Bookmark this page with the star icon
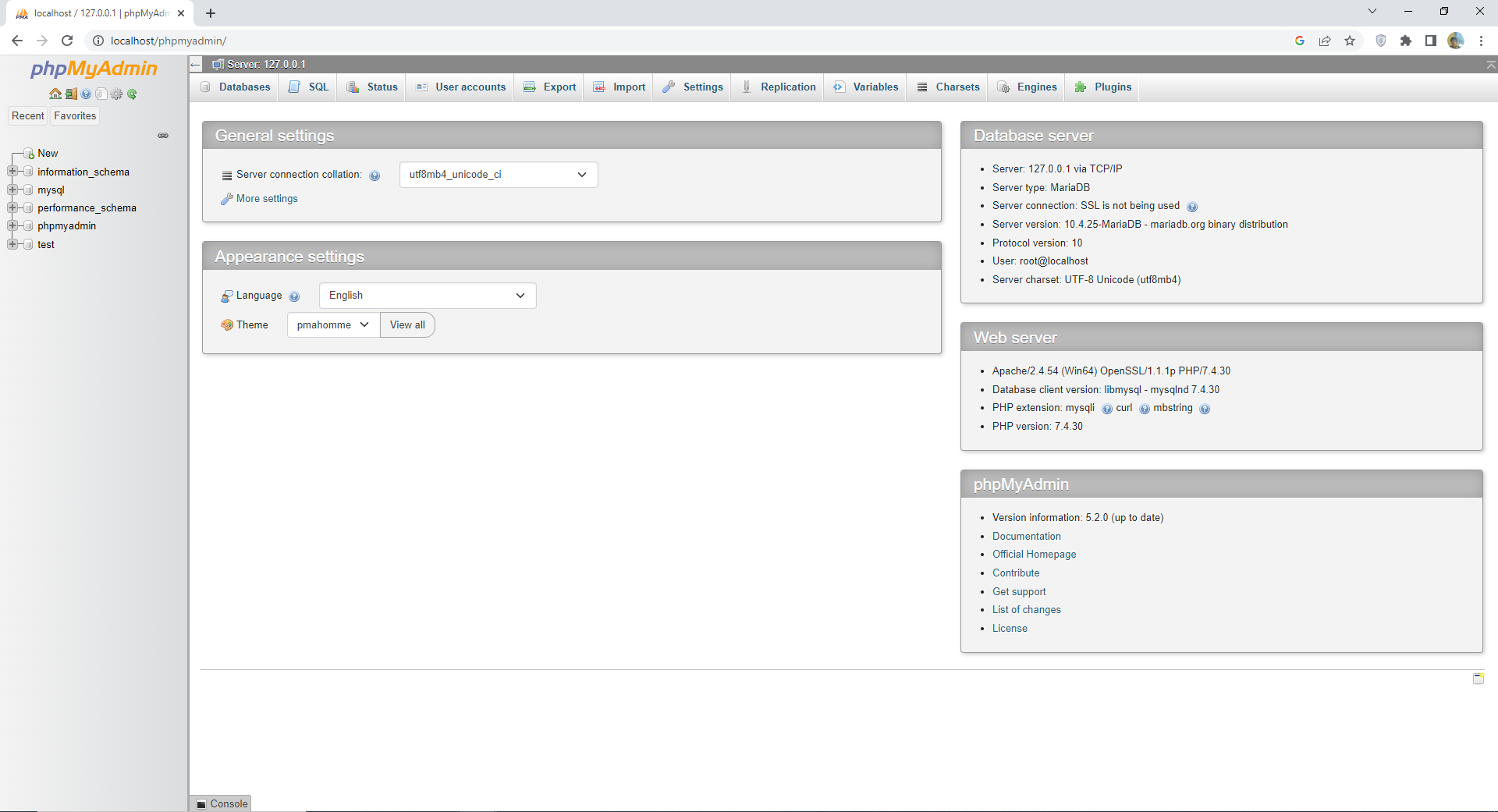The height and width of the screenshot is (812, 1498). click(1350, 41)
